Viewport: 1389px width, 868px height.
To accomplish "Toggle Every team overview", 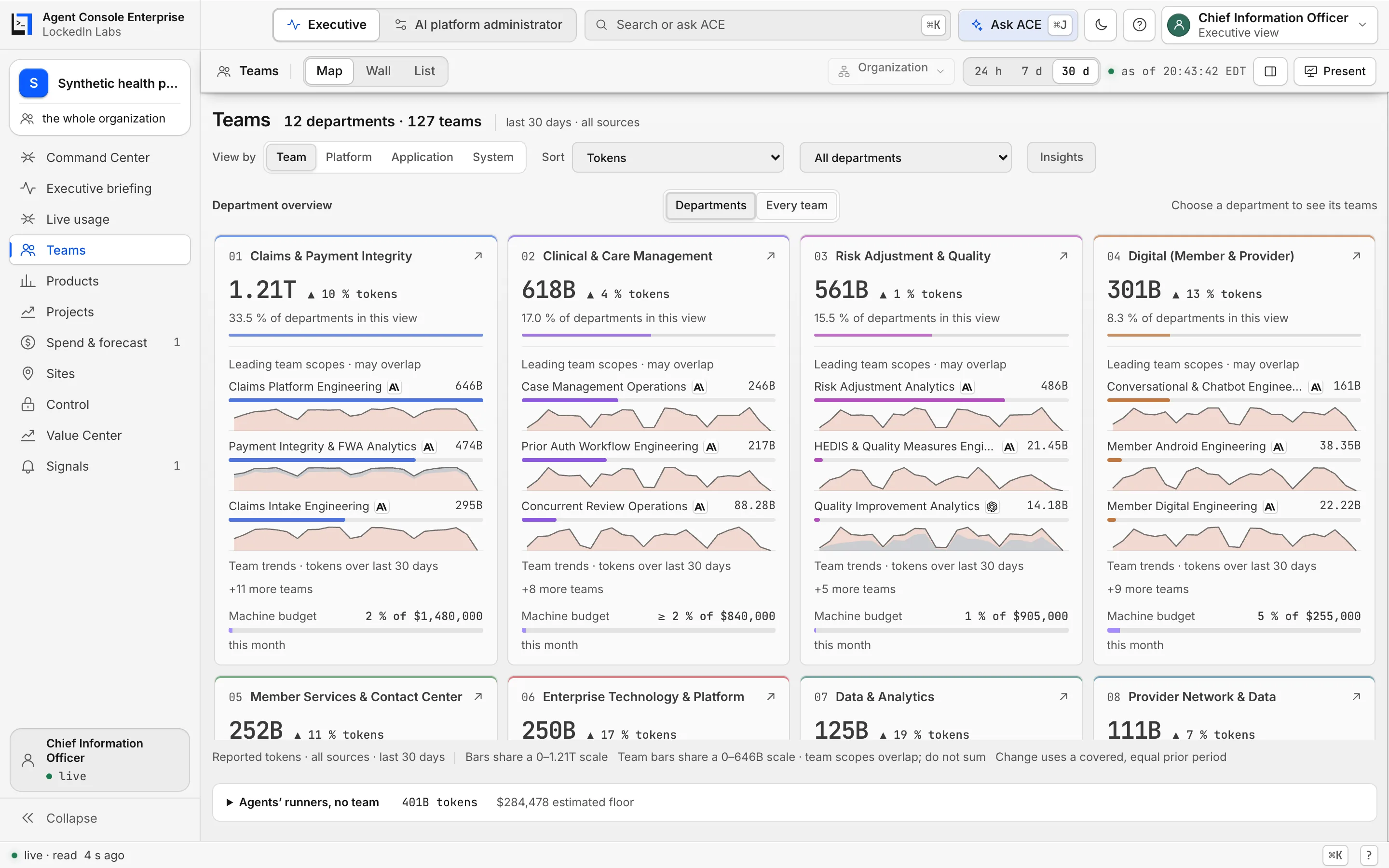I will (796, 205).
